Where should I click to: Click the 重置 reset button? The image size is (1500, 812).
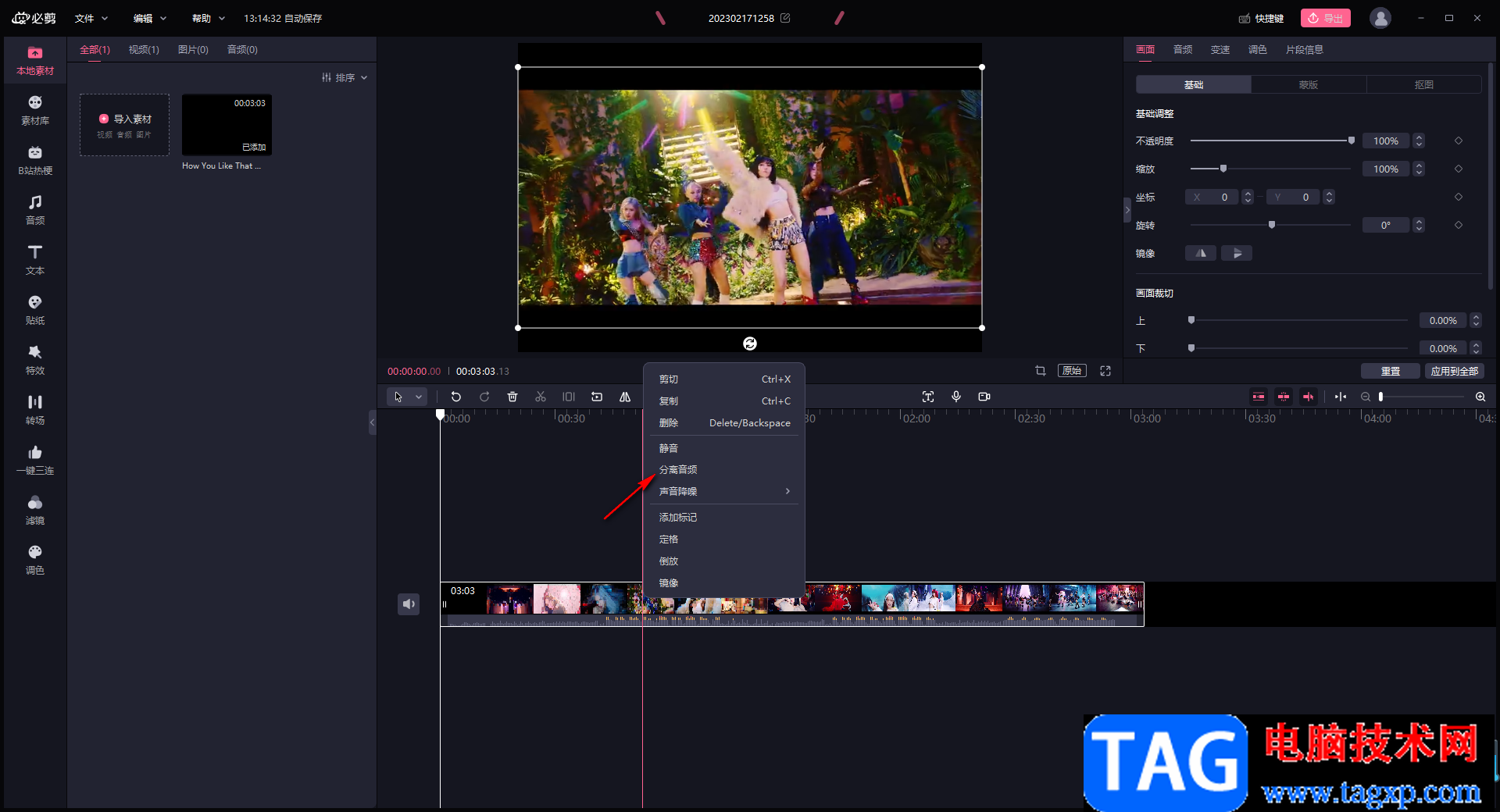pyautogui.click(x=1391, y=371)
